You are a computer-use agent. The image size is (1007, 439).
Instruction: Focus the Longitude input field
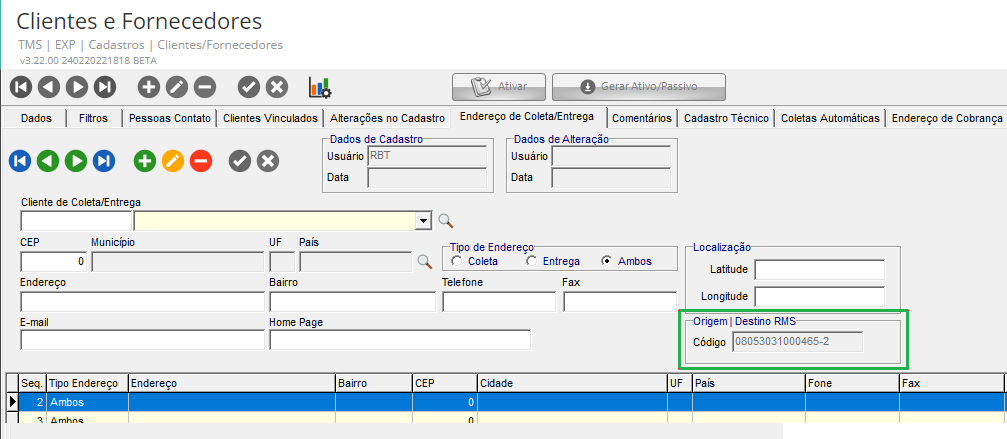[819, 297]
